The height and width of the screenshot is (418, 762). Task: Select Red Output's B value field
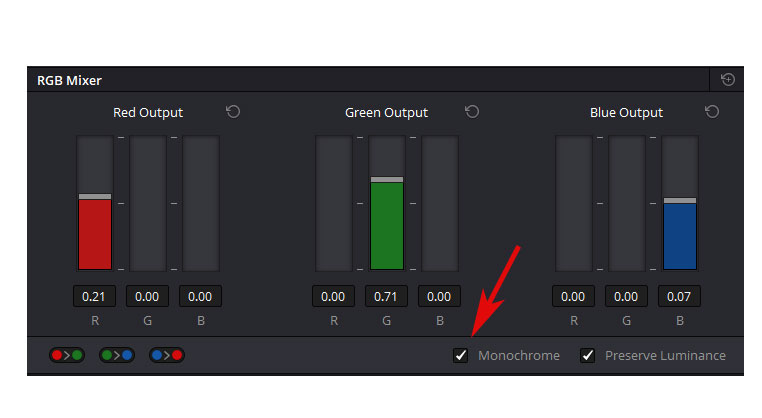point(200,296)
